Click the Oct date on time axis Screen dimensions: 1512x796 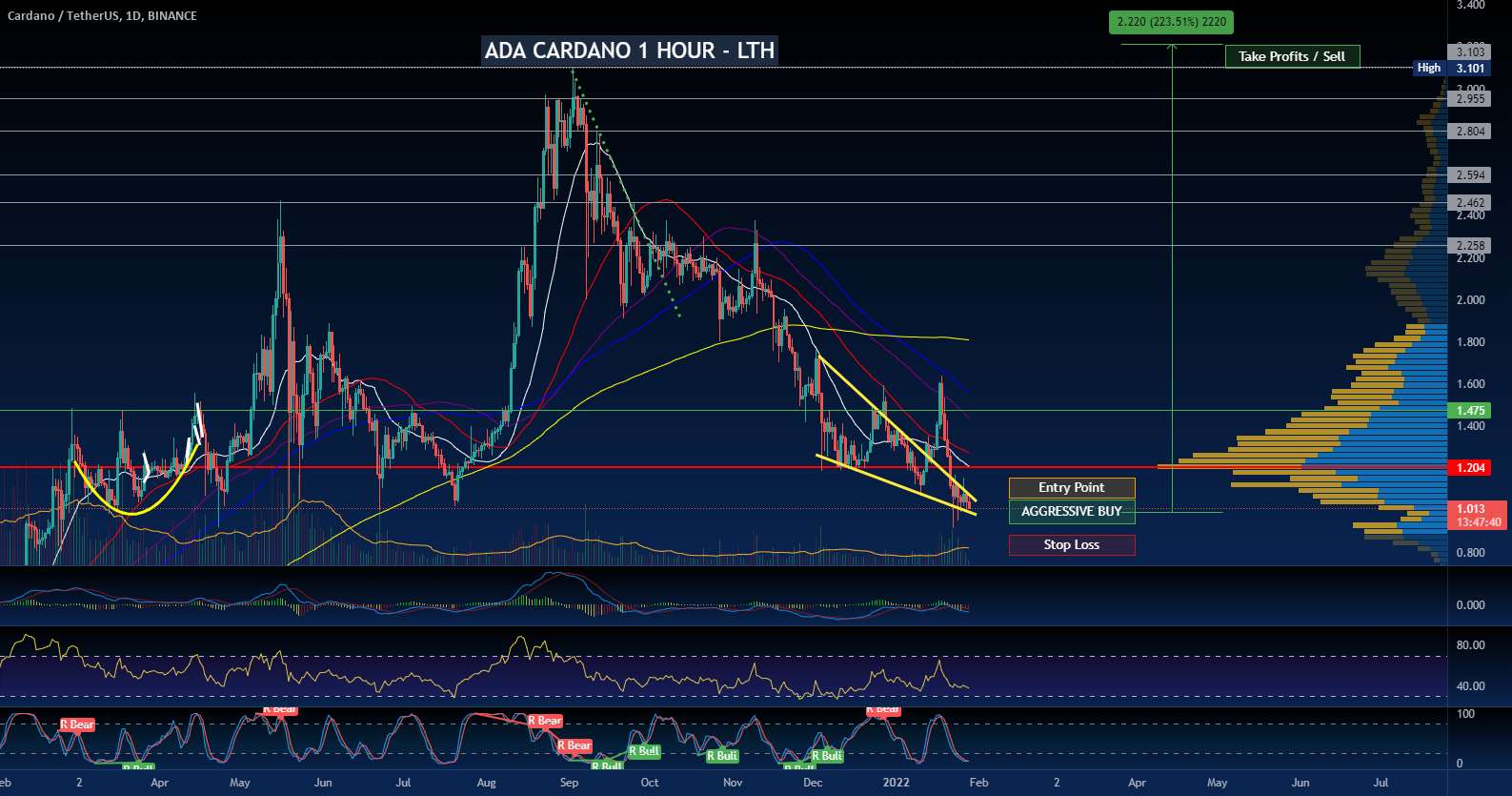pos(649,783)
